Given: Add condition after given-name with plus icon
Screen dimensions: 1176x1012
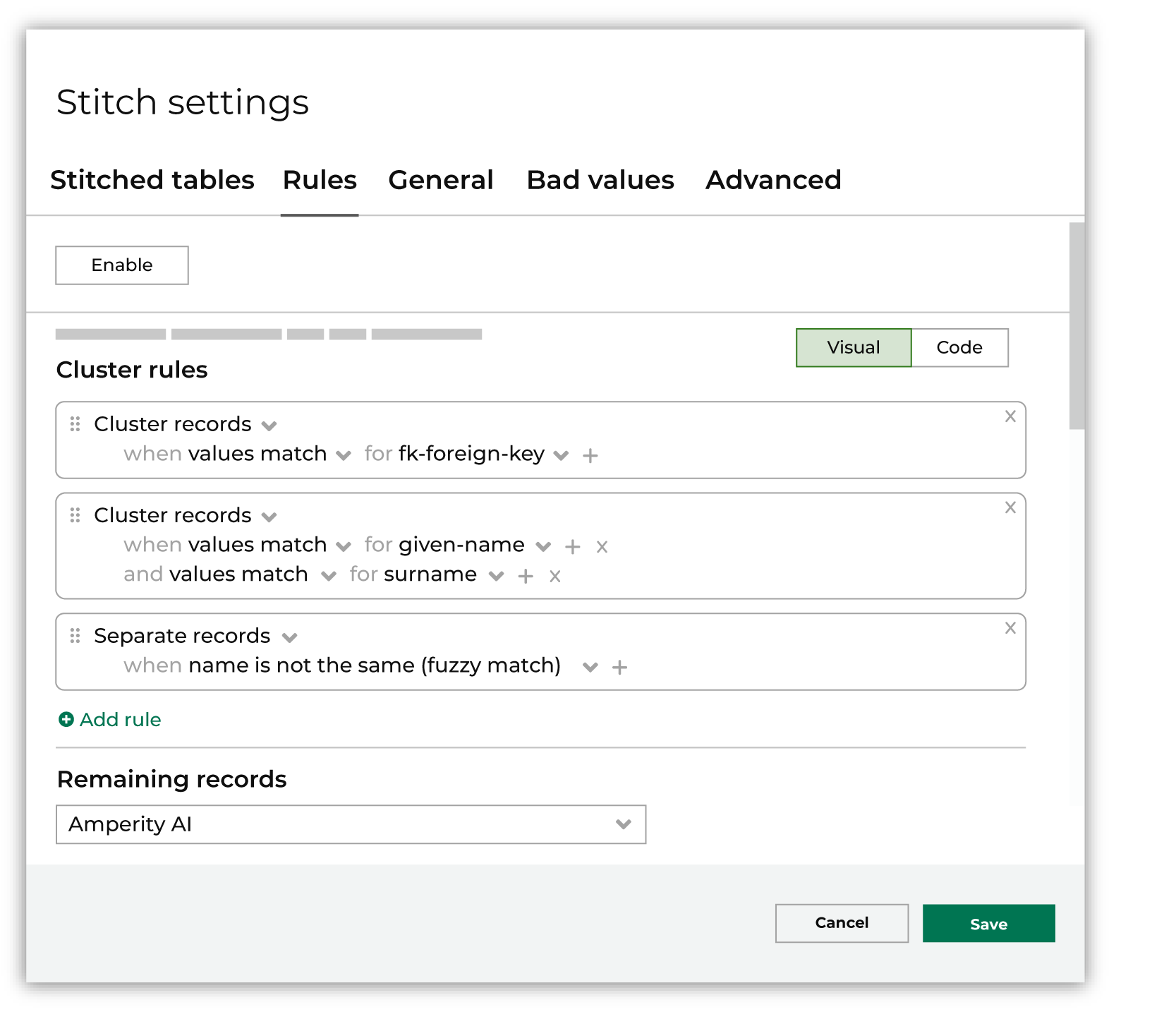Looking at the screenshot, I should tap(573, 547).
